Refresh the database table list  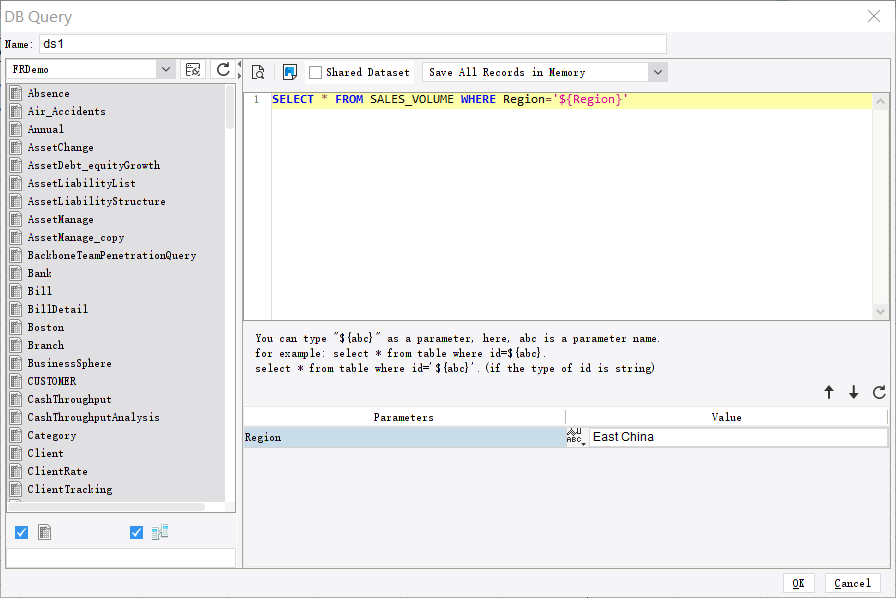click(x=223, y=70)
